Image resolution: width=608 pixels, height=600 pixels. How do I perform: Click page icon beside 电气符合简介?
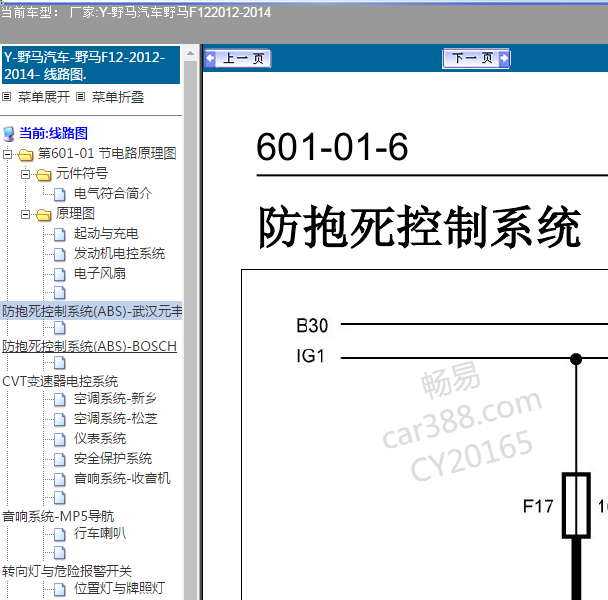[x=59, y=194]
